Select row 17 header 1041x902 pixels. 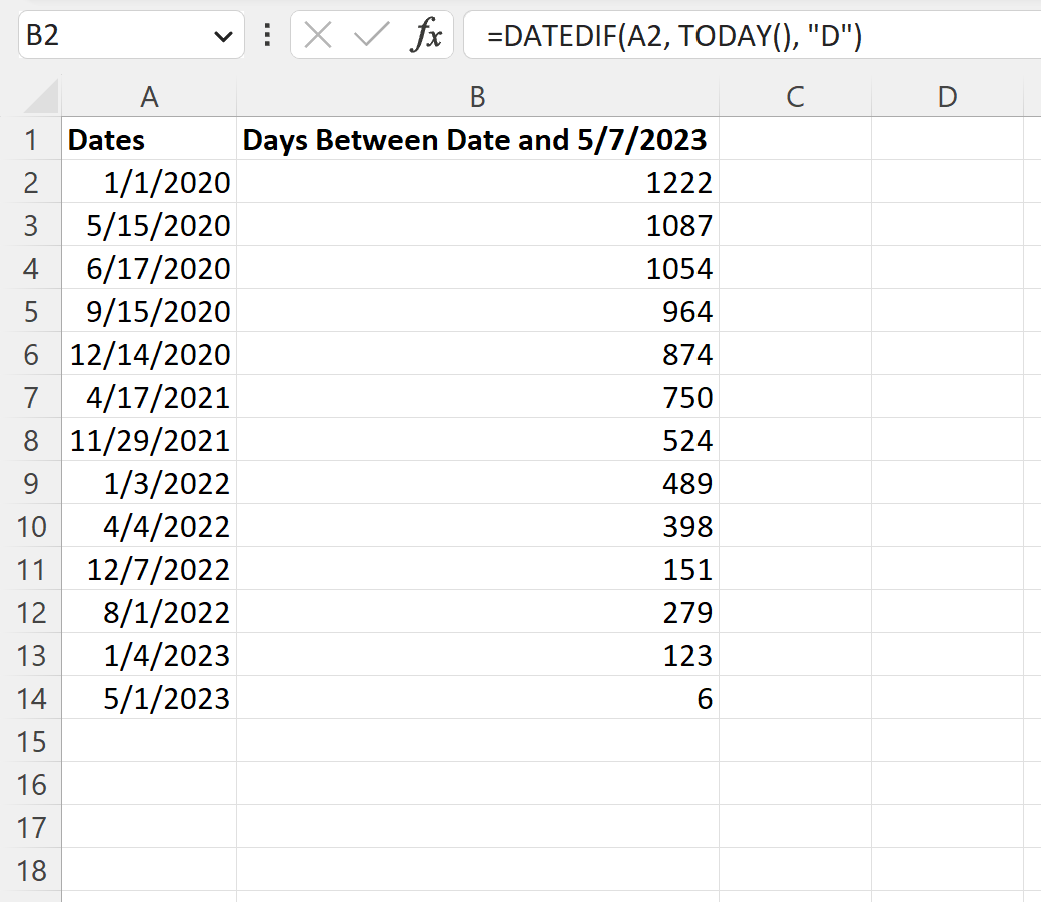[31, 827]
